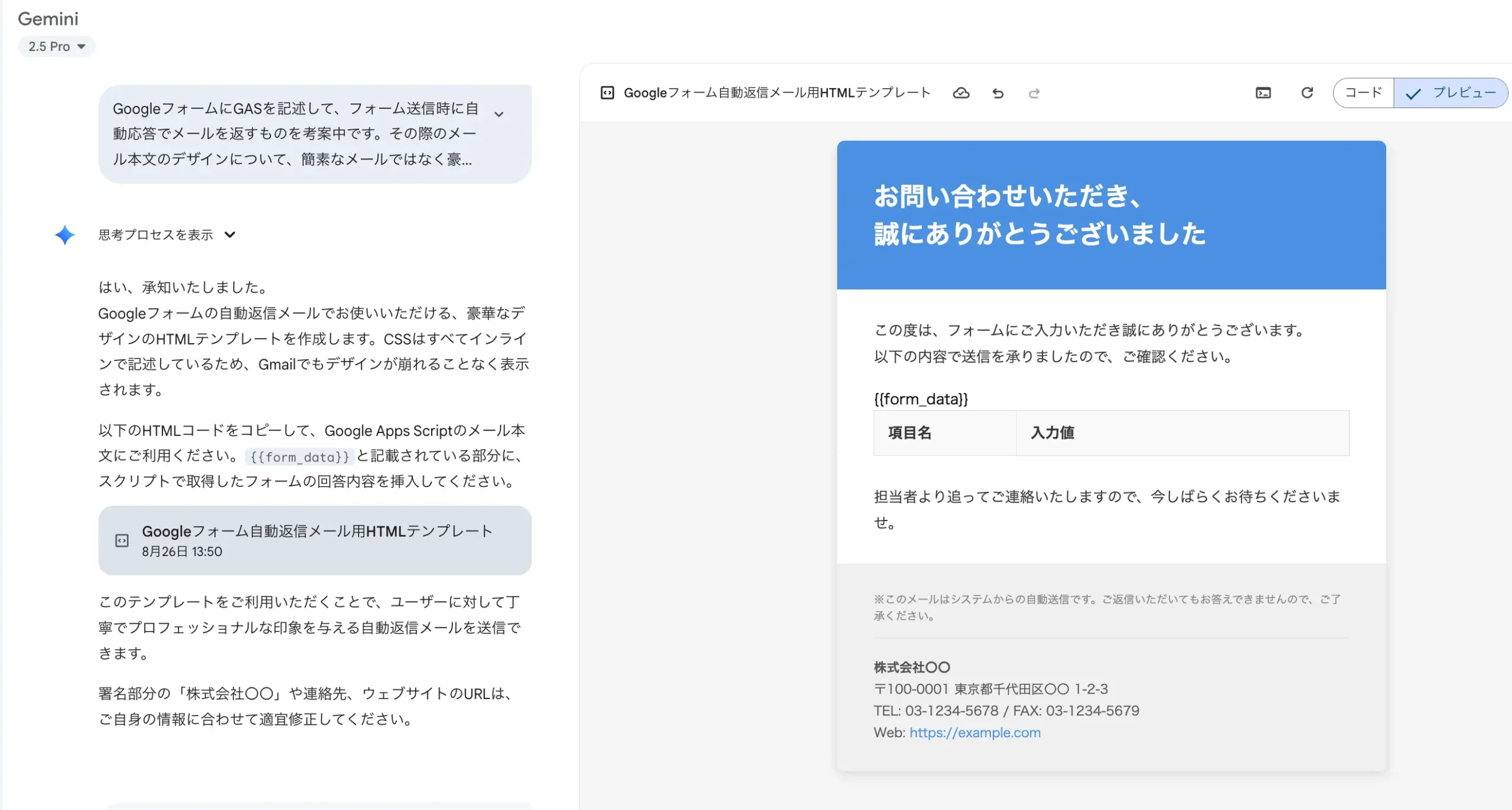Expand the 思考プロセスを表示 section
Screen dimensions: 1512x810
167,235
